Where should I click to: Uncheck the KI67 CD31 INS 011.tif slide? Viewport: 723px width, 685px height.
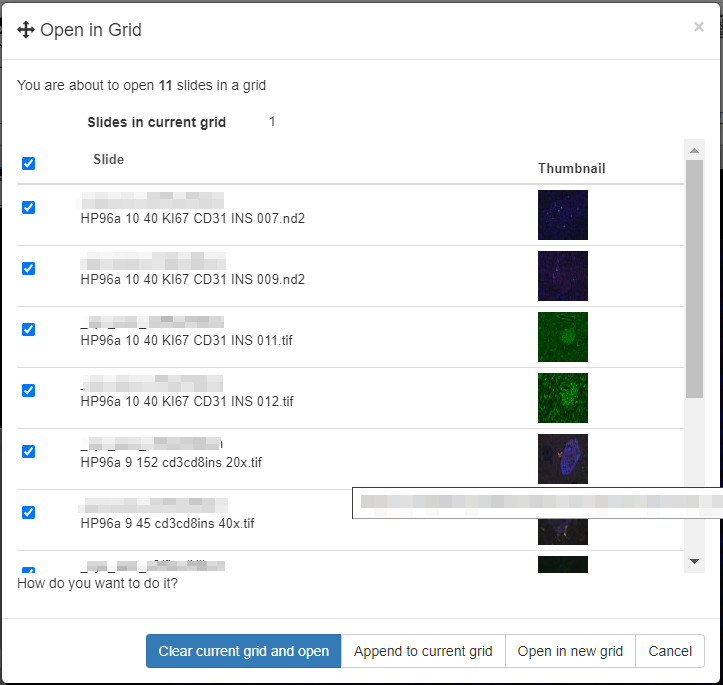coord(28,329)
